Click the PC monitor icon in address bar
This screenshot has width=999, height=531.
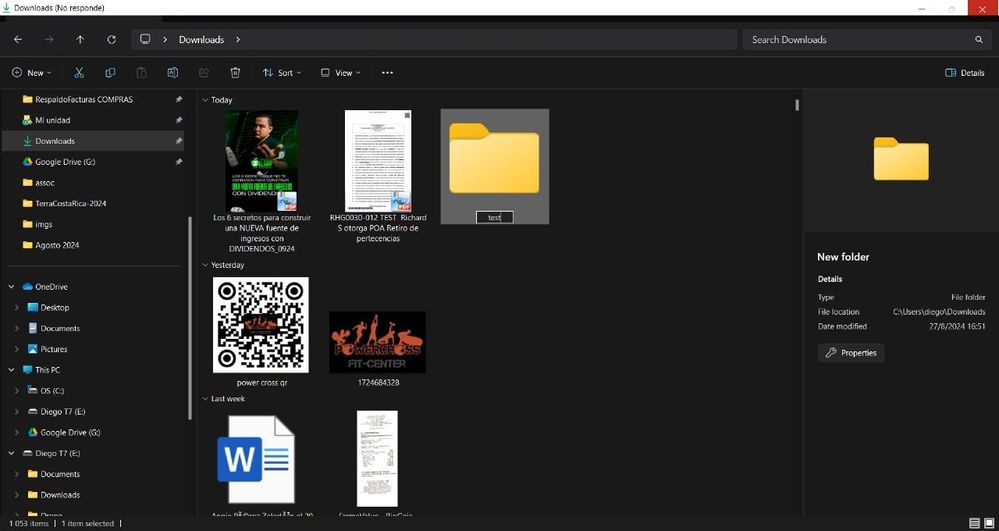coord(145,40)
